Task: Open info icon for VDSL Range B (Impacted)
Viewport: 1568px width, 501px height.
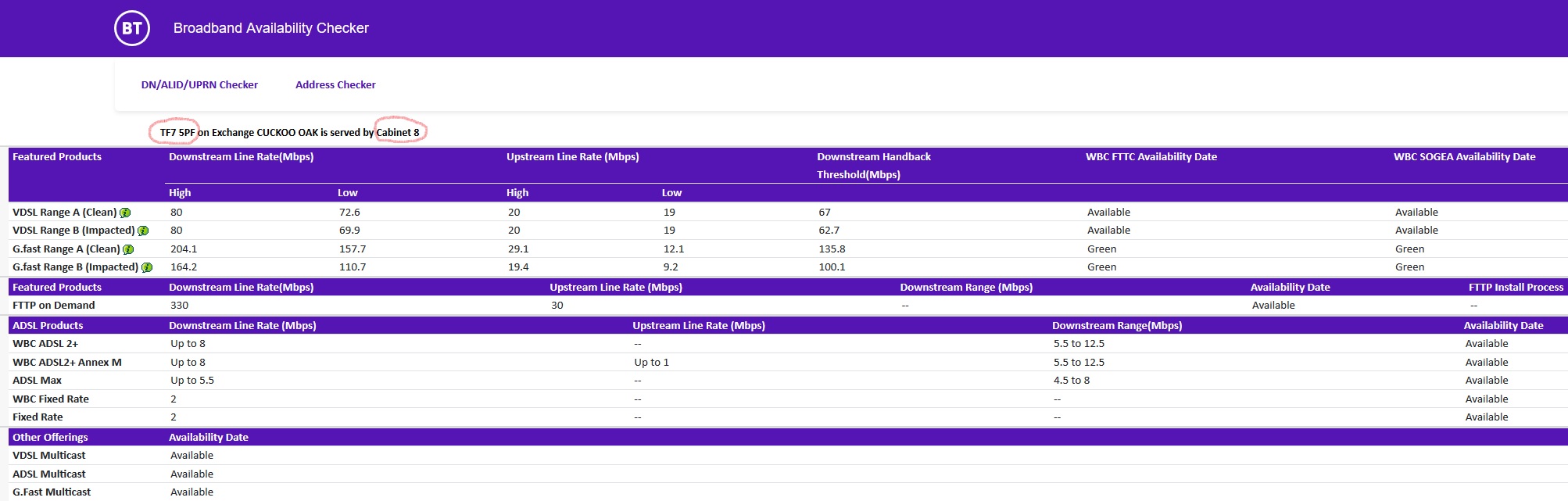Action: (143, 231)
